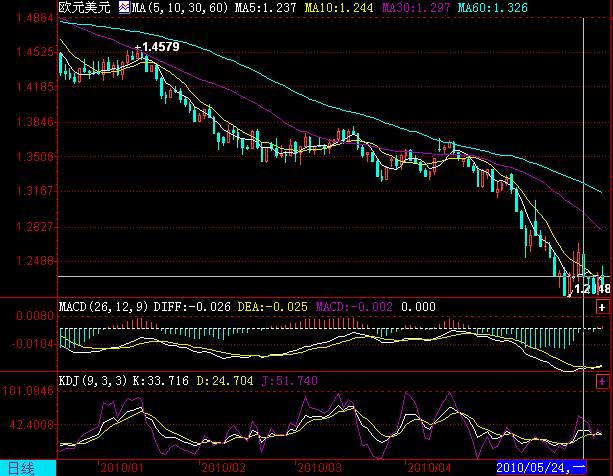
Task: Click the yellow D:24.704 value
Action: 225,381
